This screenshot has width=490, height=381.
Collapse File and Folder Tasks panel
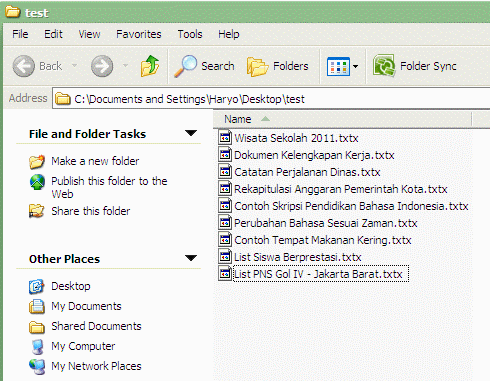[191, 133]
